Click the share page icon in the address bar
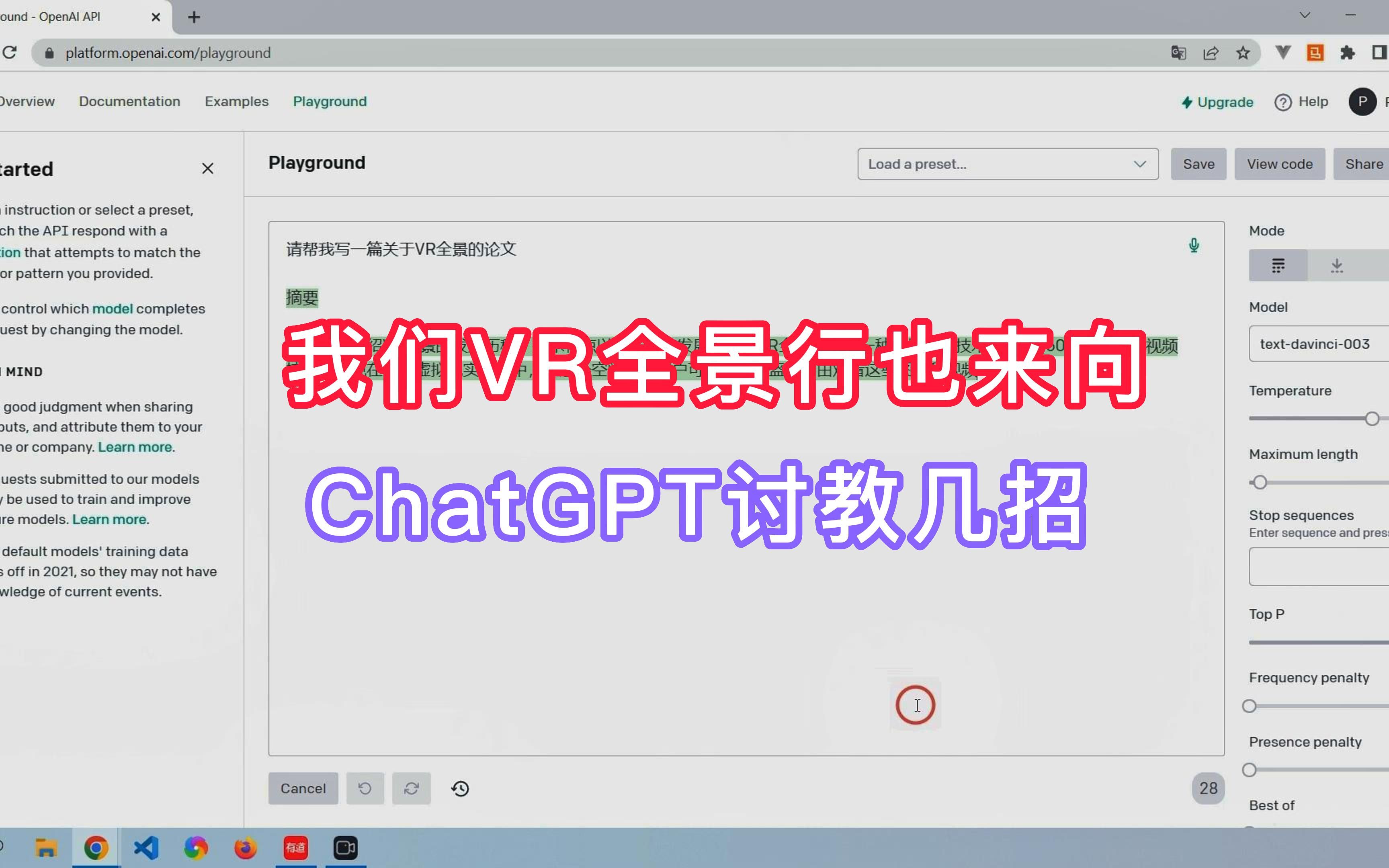The height and width of the screenshot is (868, 1389). tap(1211, 53)
